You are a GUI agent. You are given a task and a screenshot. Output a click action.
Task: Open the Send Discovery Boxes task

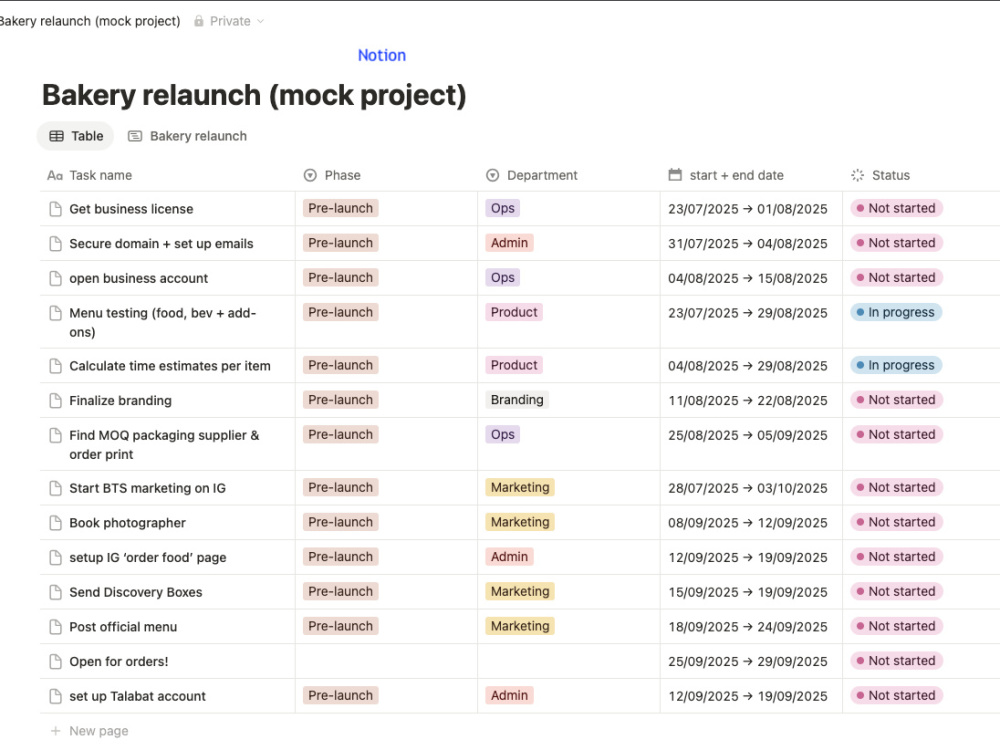(135, 592)
